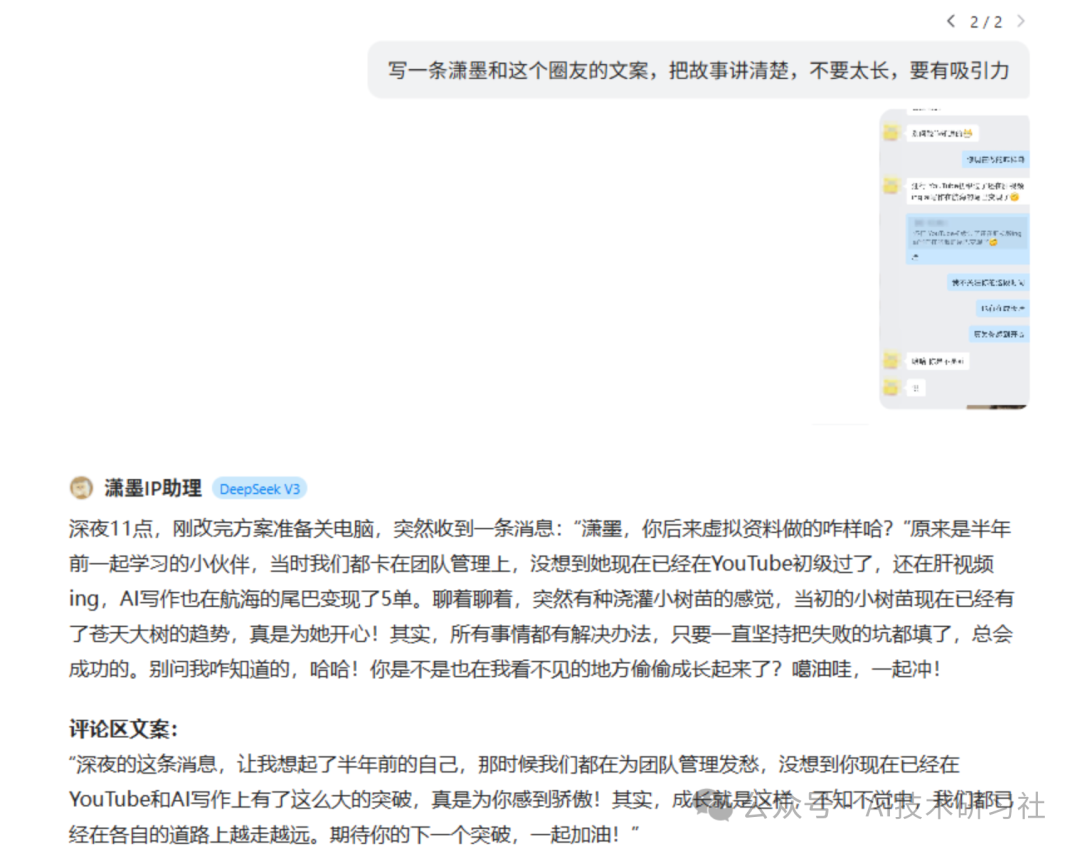Image resolution: width=1080 pixels, height=849 pixels.
Task: Expand the version navigation at 2/2
Action: [x=985, y=21]
